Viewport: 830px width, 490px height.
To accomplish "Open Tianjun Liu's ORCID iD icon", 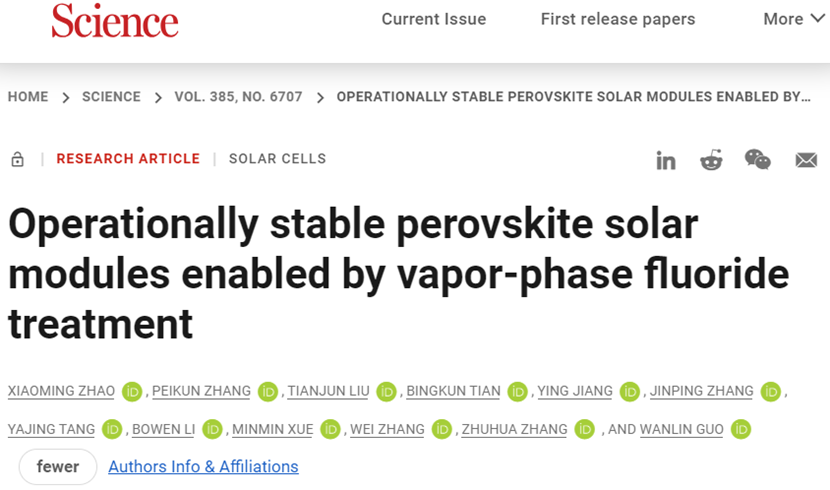I will coord(386,392).
